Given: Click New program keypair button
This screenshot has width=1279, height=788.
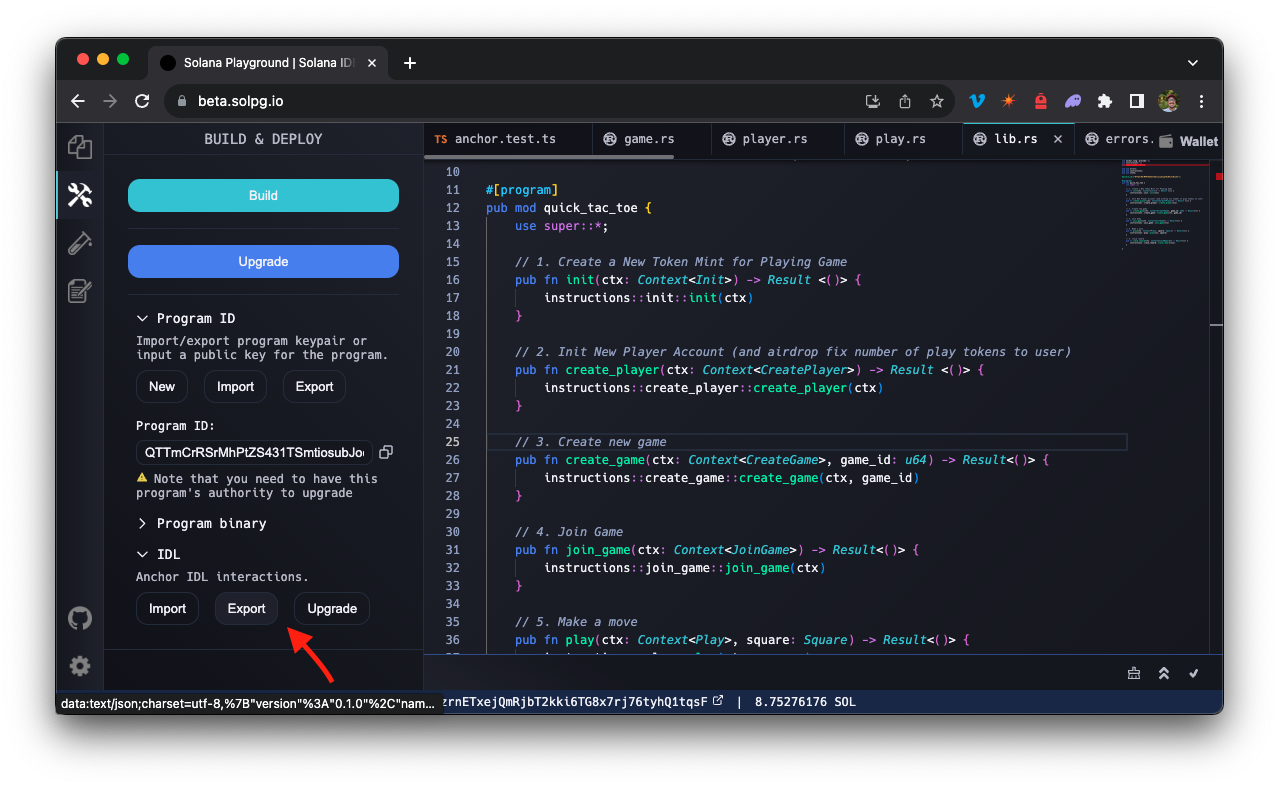Looking at the screenshot, I should [162, 387].
